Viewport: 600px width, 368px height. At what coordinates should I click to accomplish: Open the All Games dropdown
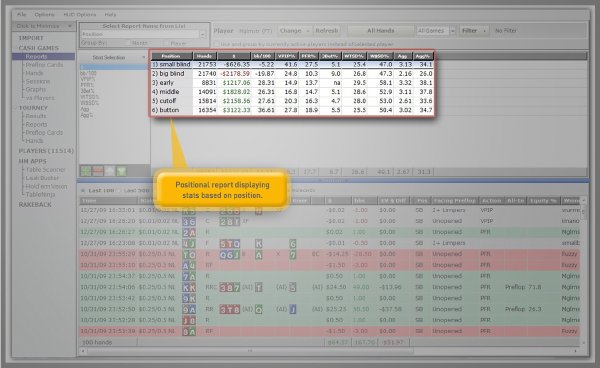452,31
